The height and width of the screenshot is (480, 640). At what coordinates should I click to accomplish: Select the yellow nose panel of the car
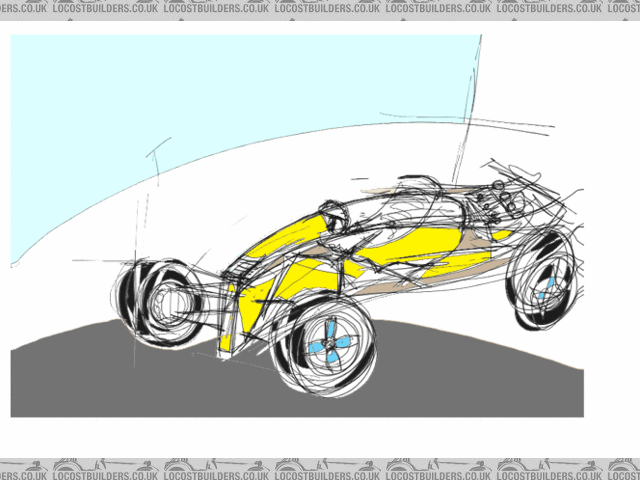tap(230, 318)
